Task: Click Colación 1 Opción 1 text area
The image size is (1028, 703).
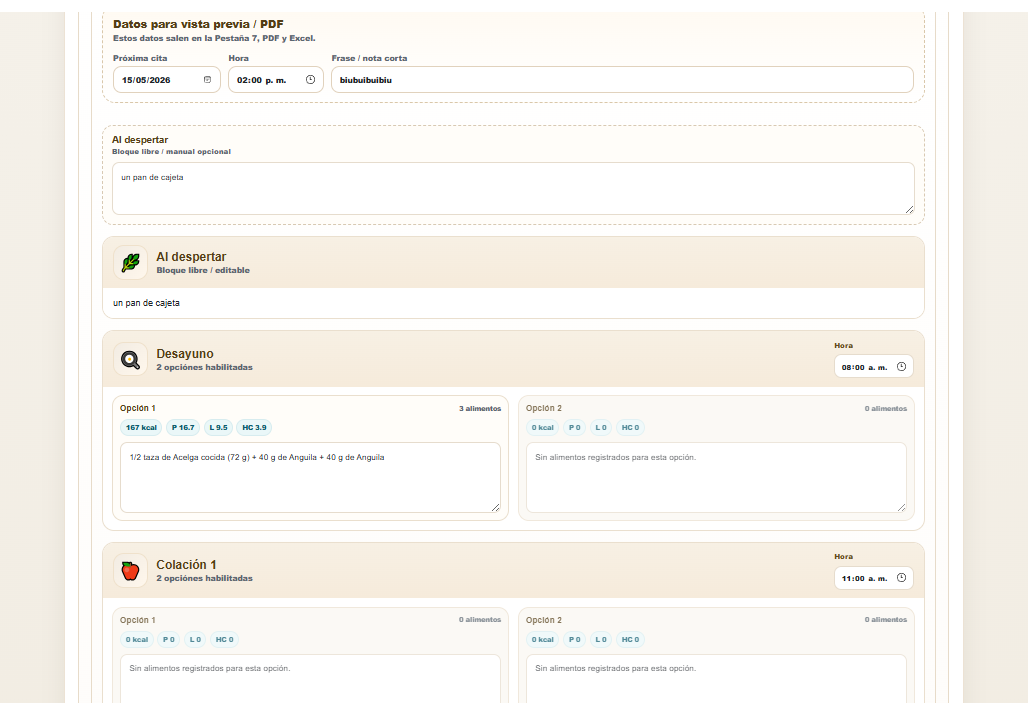Action: click(x=310, y=679)
